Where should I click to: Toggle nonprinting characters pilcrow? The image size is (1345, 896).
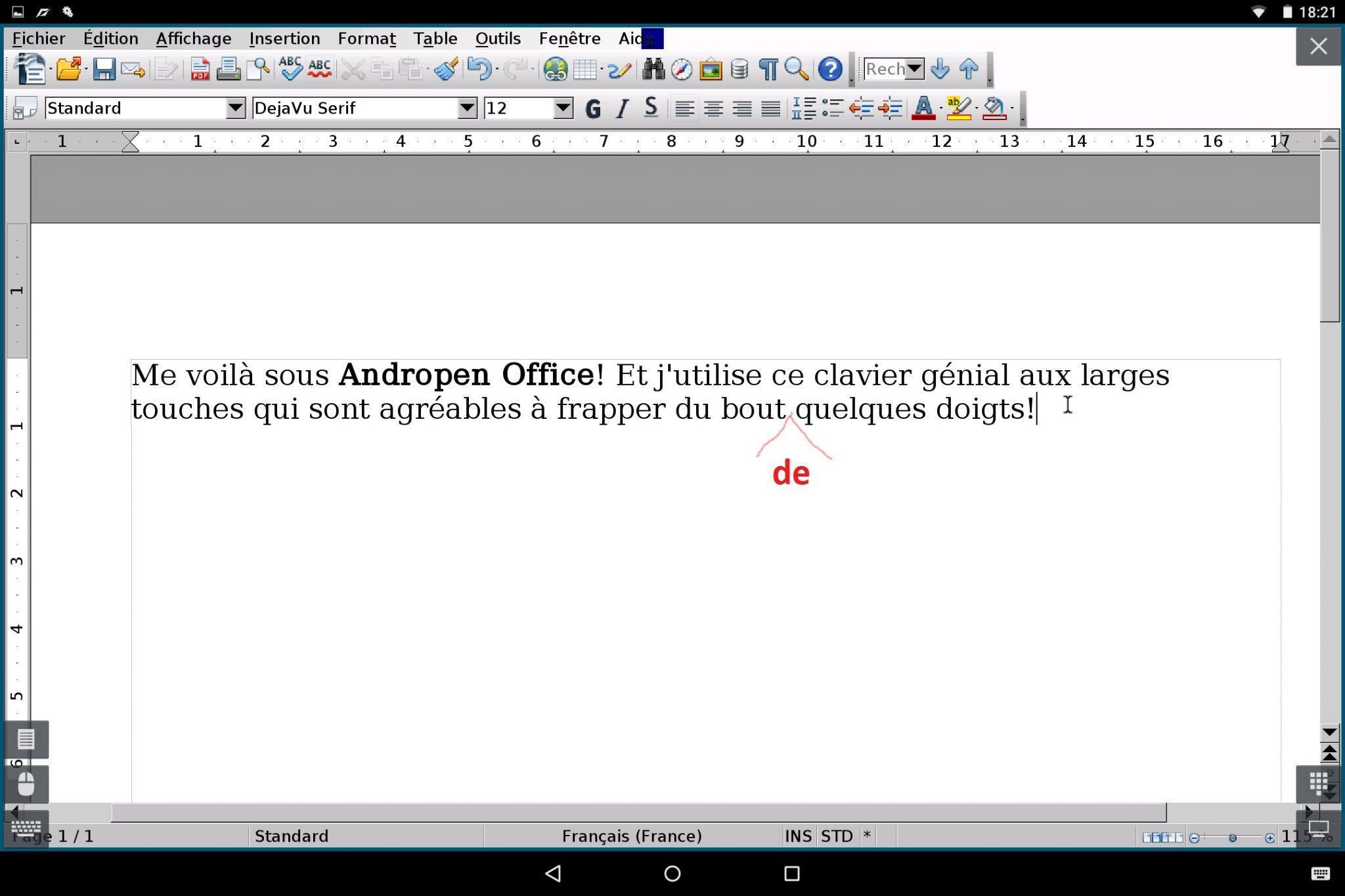[x=768, y=69]
